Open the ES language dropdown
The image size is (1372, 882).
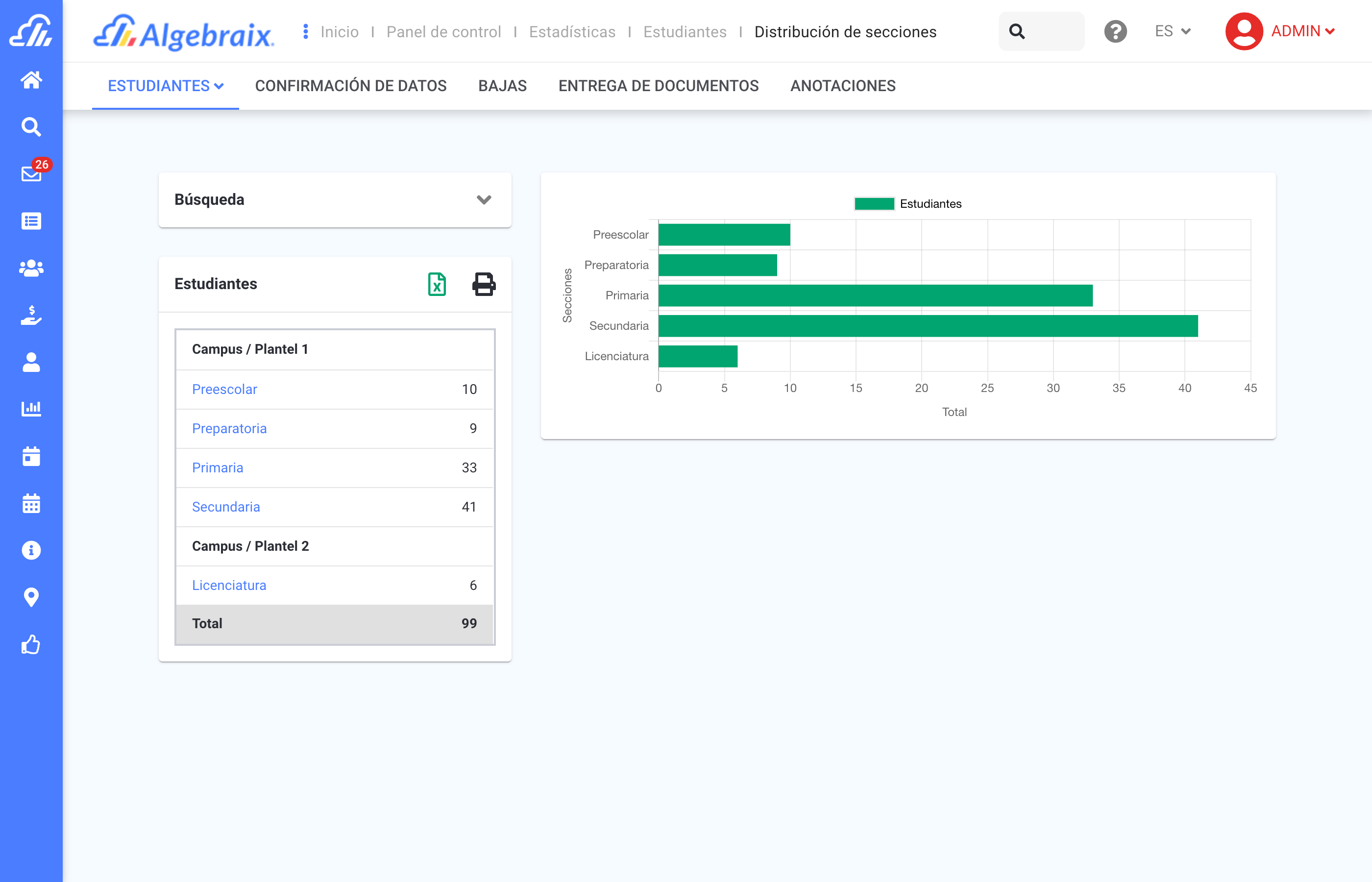click(1172, 31)
